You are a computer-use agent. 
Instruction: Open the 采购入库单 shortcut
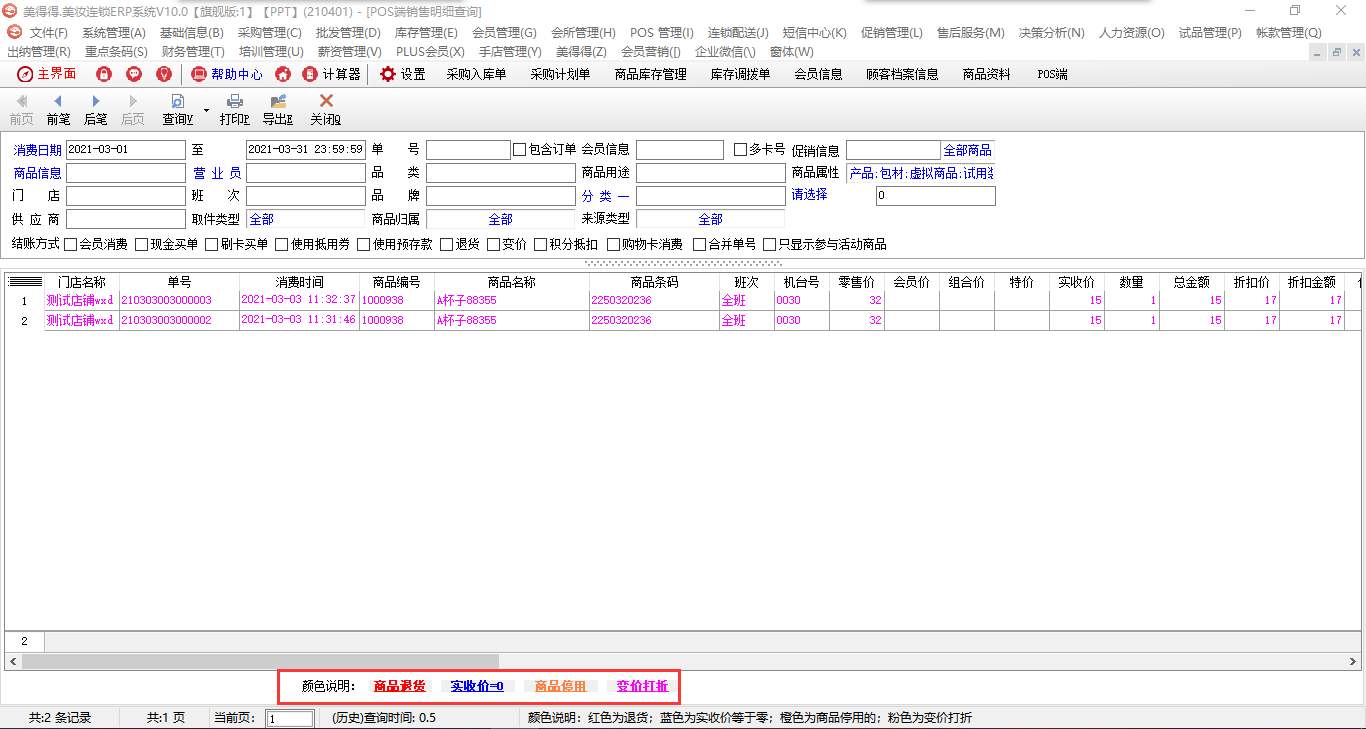tap(476, 74)
